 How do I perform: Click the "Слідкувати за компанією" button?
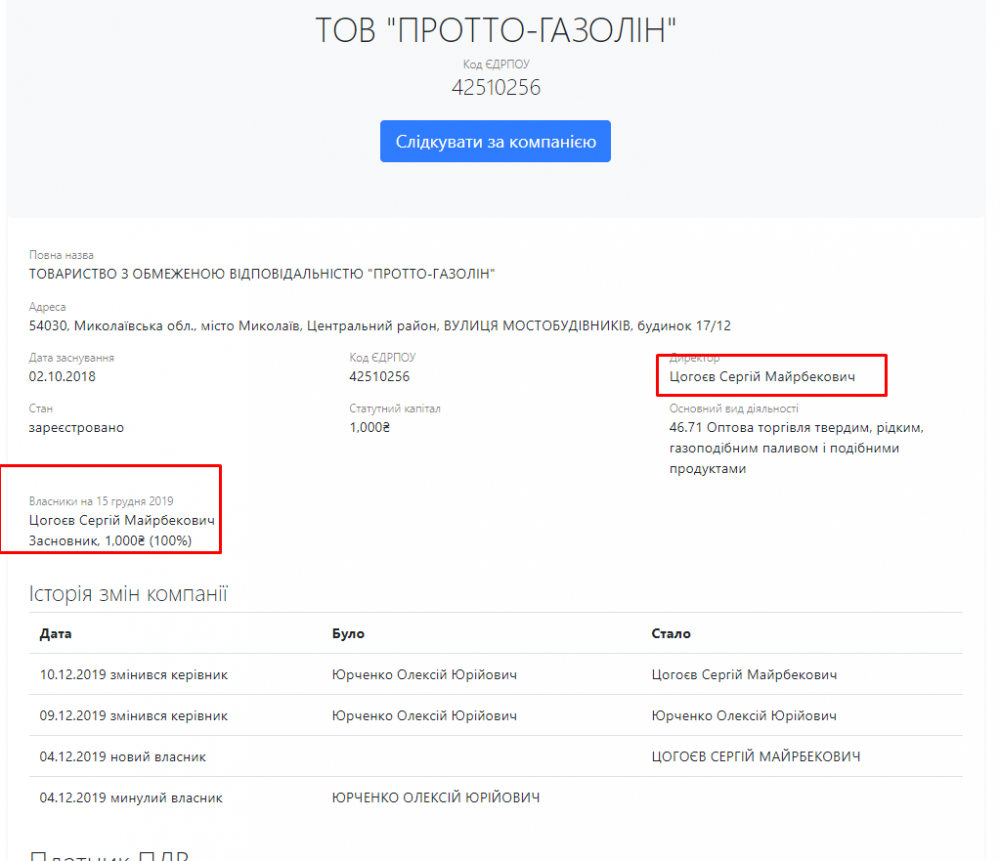pos(495,142)
